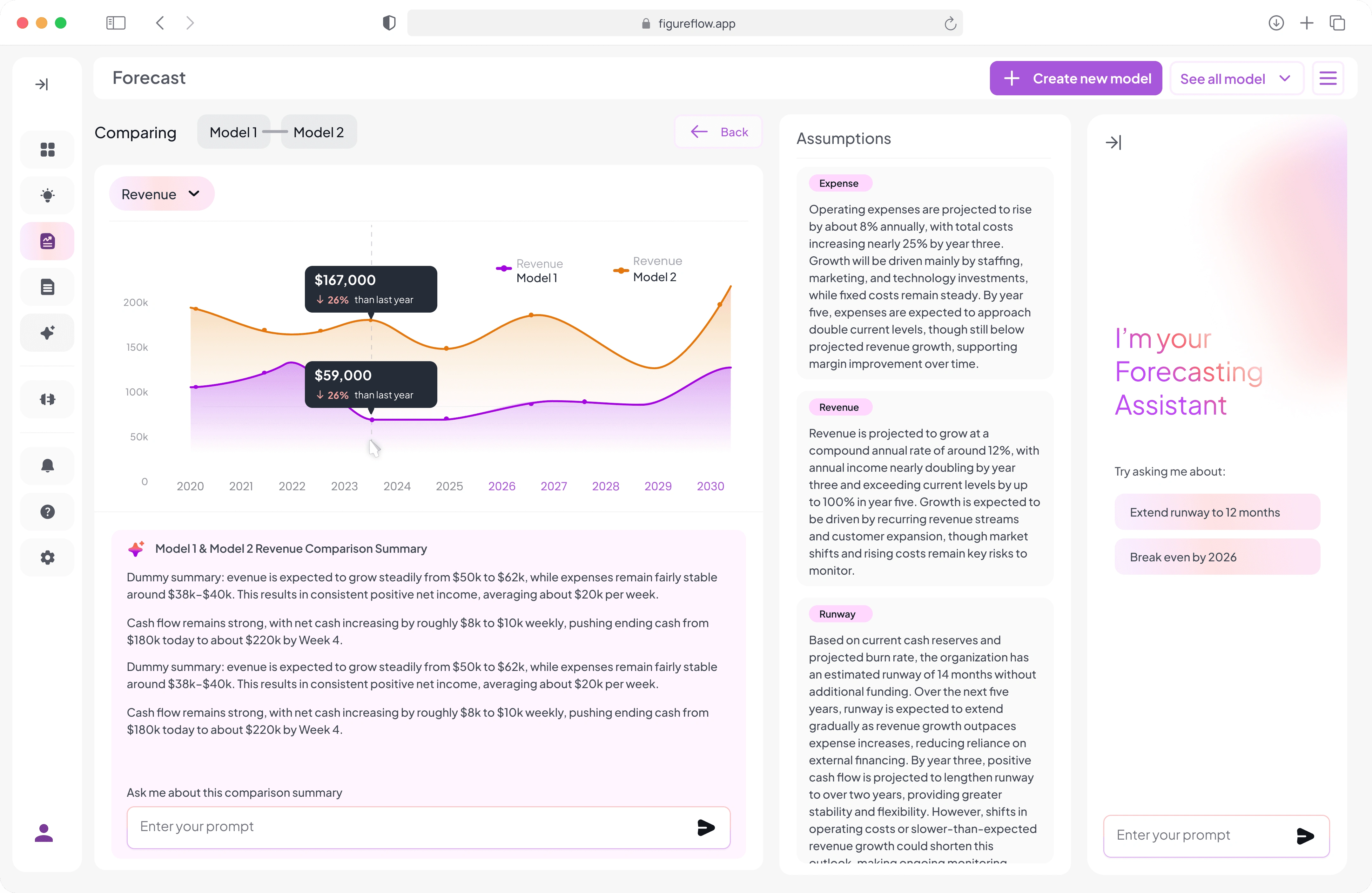Open the sparkle AI assistant sidebar icon

point(47,333)
